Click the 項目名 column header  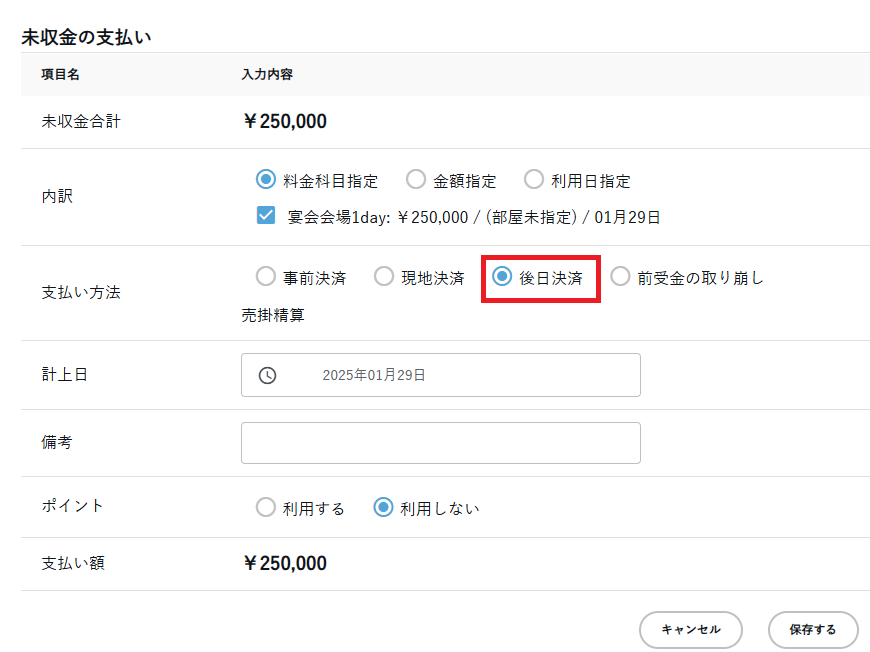[60, 75]
